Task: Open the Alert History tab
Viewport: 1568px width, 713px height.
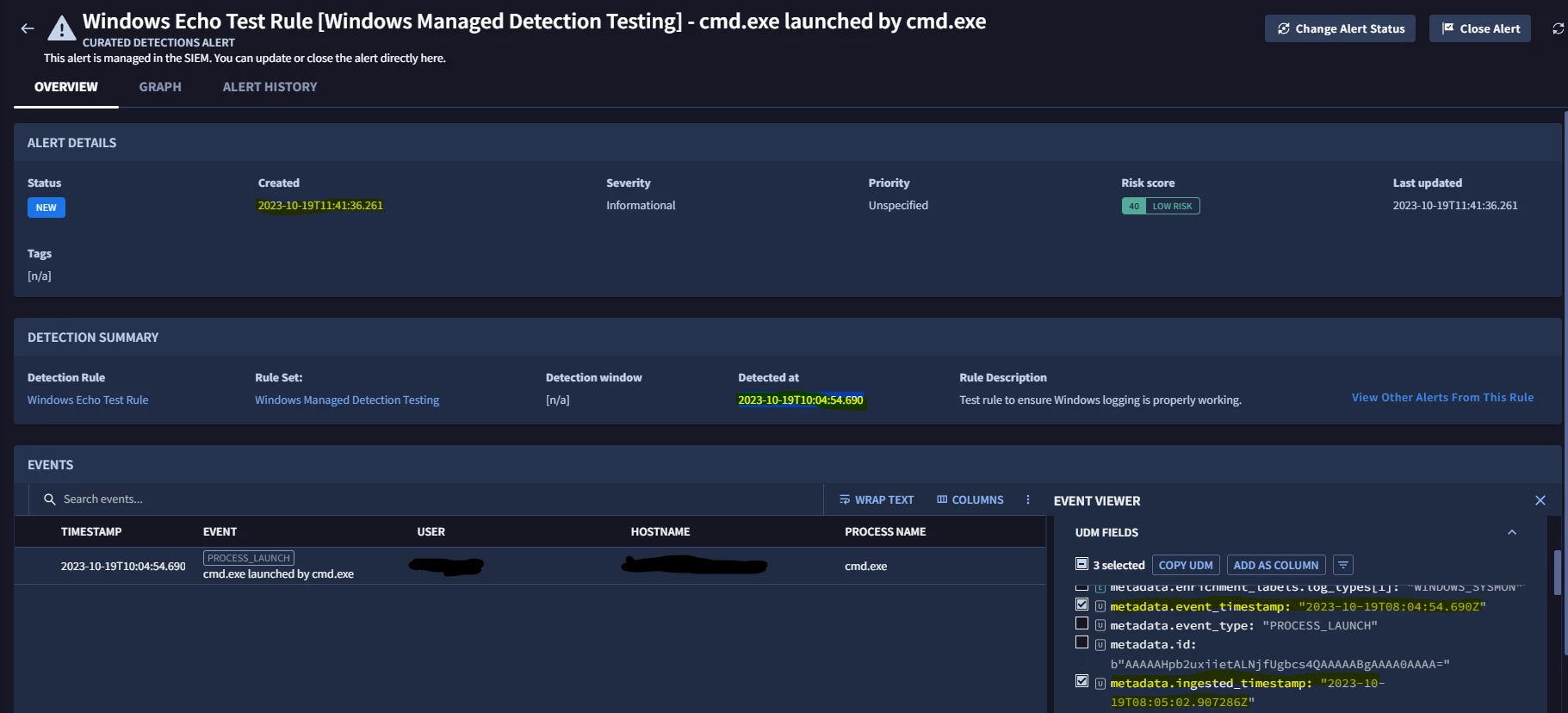Action: 270,87
